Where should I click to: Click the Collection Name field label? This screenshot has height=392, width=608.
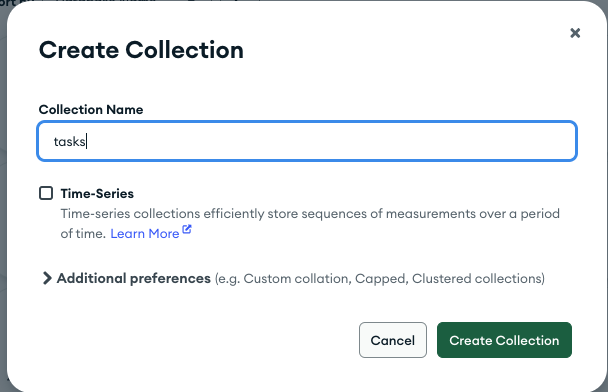point(91,110)
